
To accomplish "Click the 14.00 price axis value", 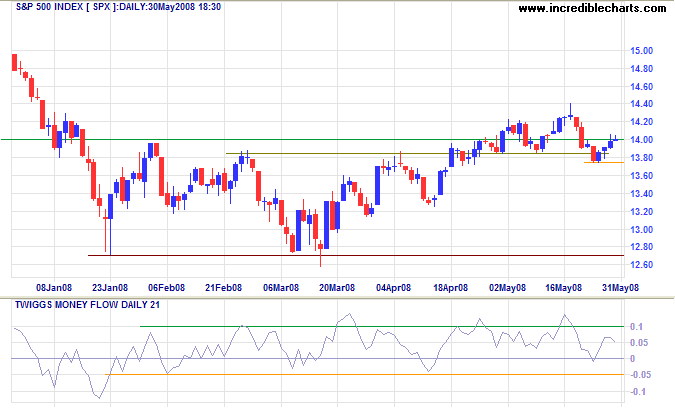I will (x=641, y=140).
